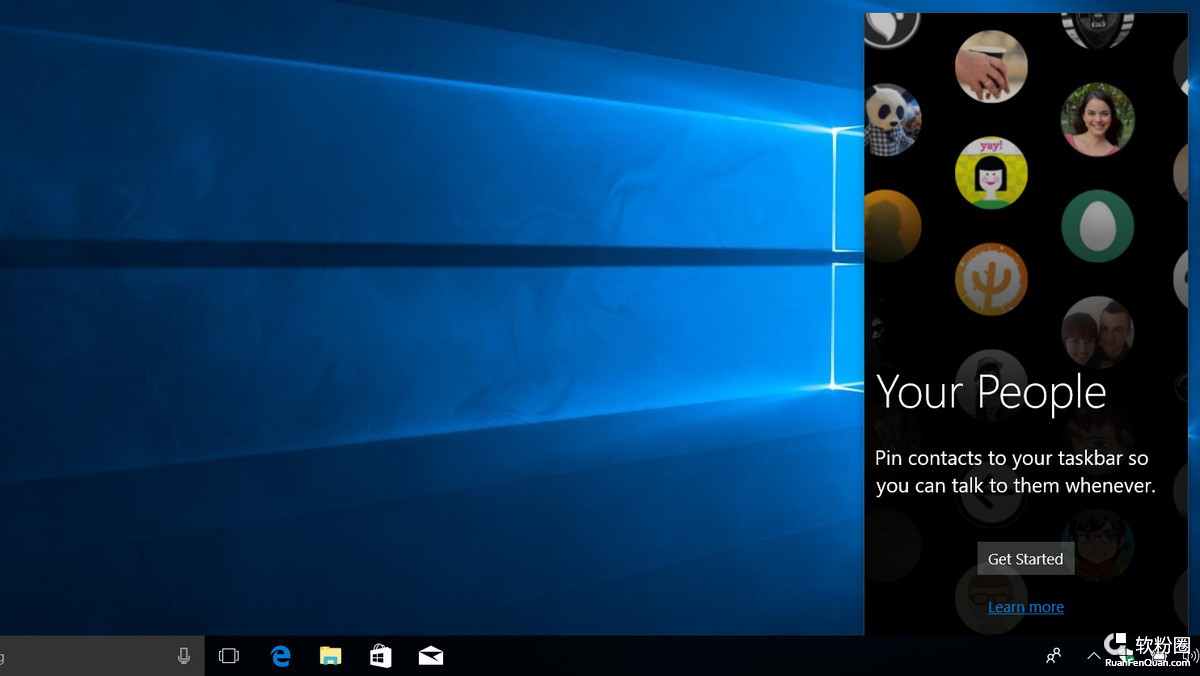Click the Your People heading
Screen dimensions: 1200x676
point(991,392)
